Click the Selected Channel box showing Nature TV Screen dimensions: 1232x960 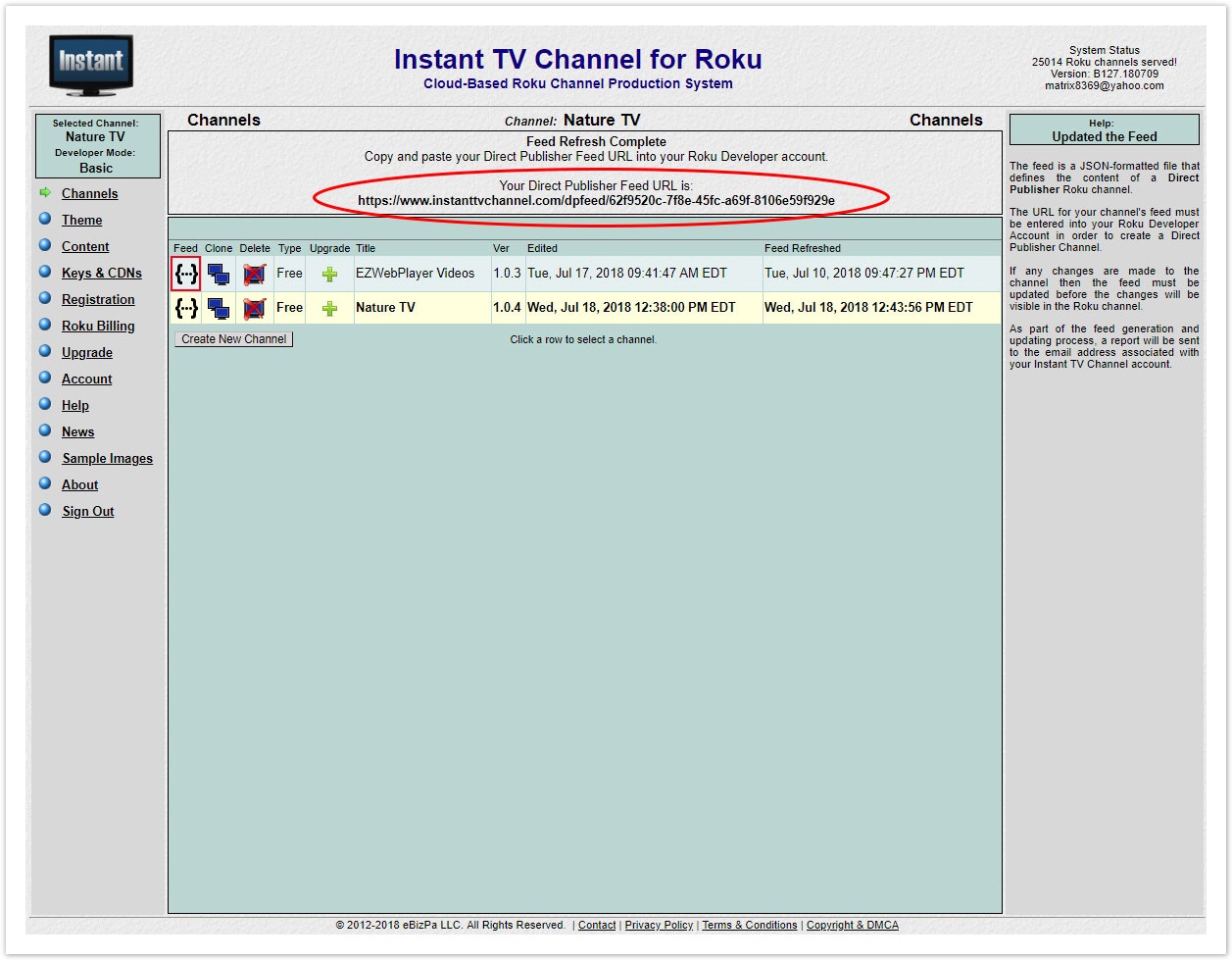pos(97,146)
